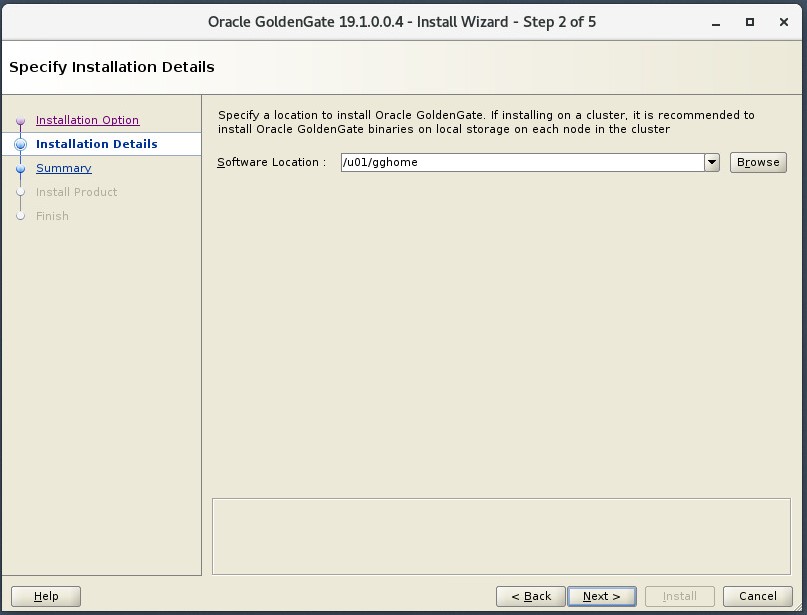The width and height of the screenshot is (807, 615).
Task: Click the 'Specify Installation Details' heading
Action: click(x=112, y=67)
